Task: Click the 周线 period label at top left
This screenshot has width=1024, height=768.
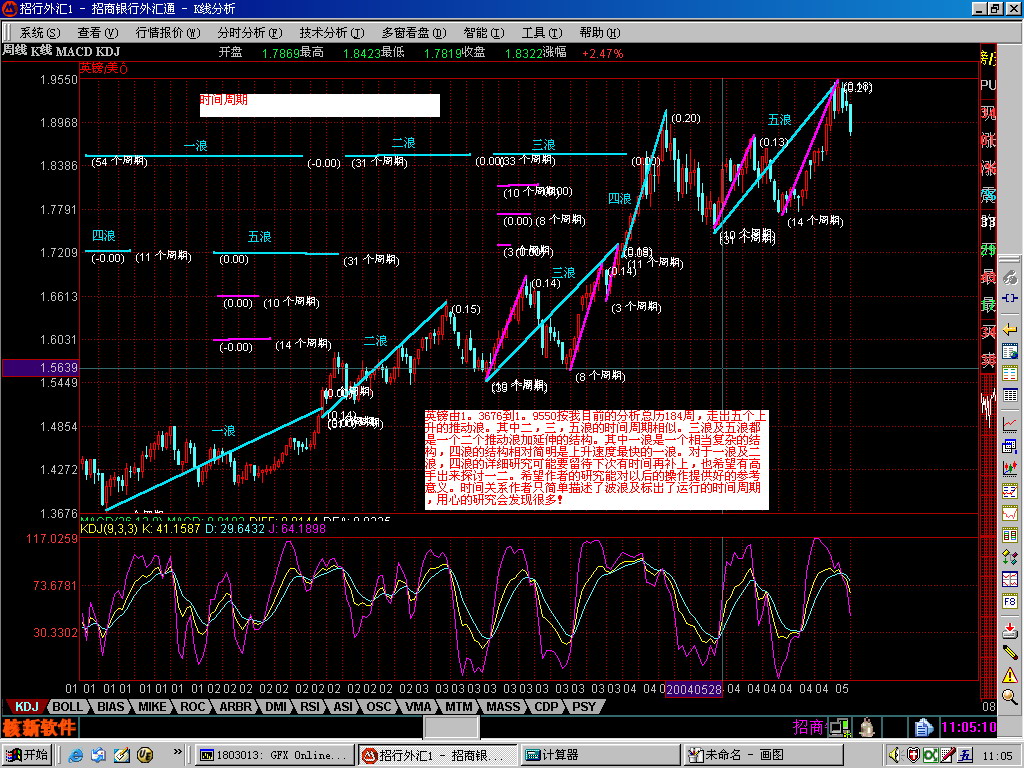Action: coord(14,51)
